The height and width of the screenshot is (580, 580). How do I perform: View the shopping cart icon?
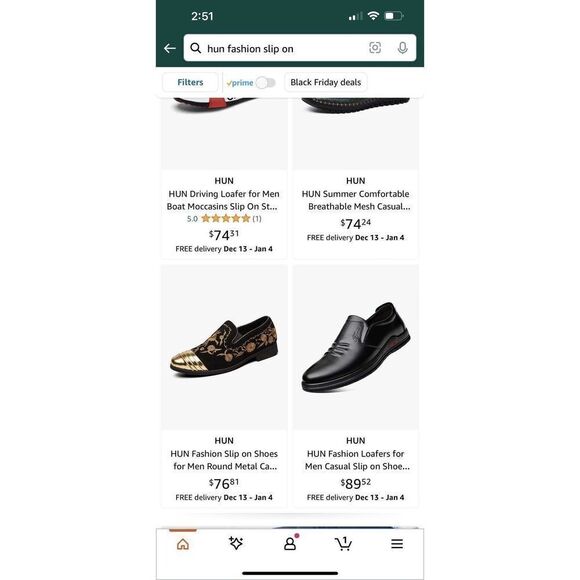point(343,543)
